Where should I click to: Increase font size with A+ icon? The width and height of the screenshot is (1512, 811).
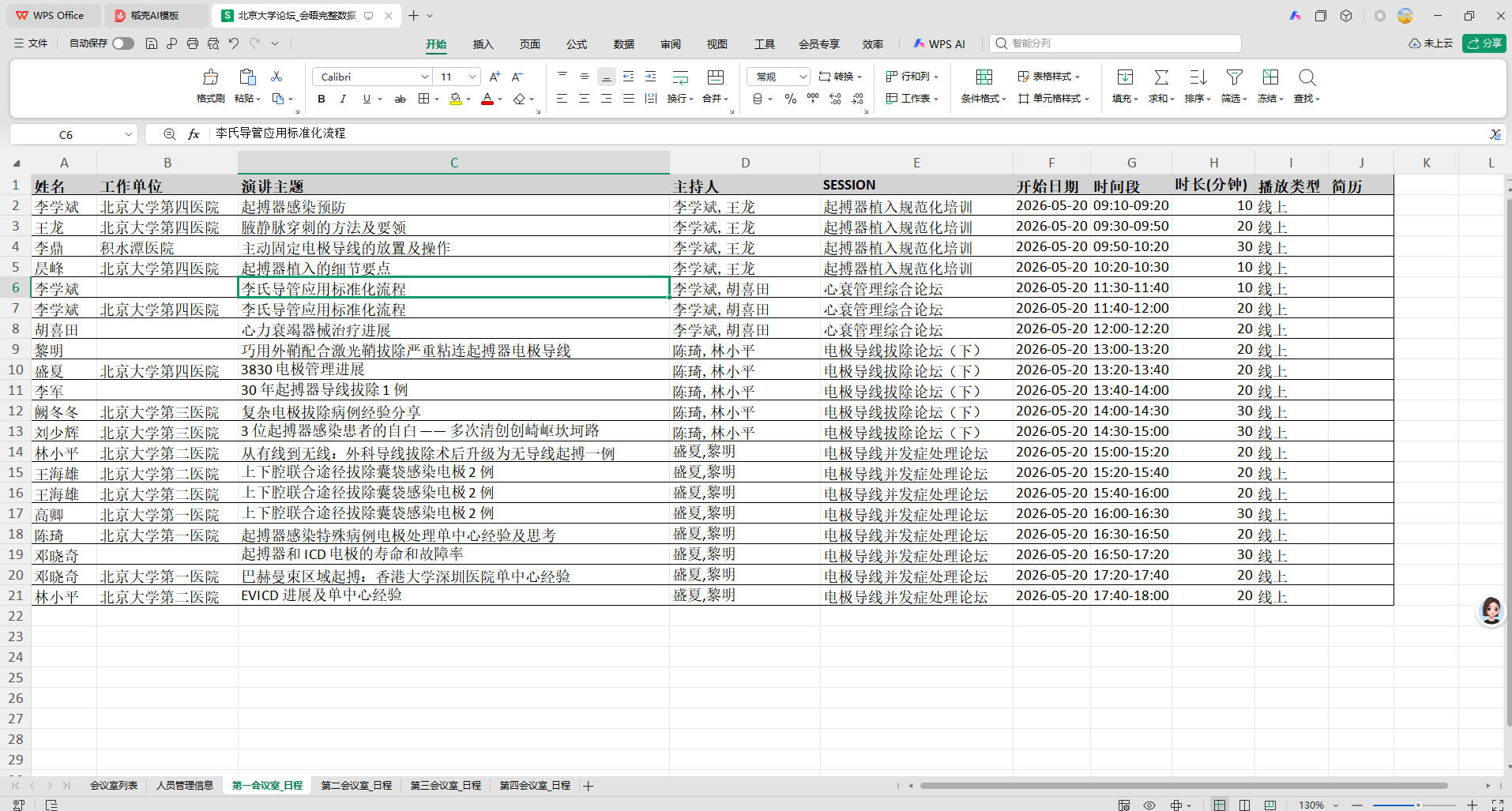tap(495, 77)
